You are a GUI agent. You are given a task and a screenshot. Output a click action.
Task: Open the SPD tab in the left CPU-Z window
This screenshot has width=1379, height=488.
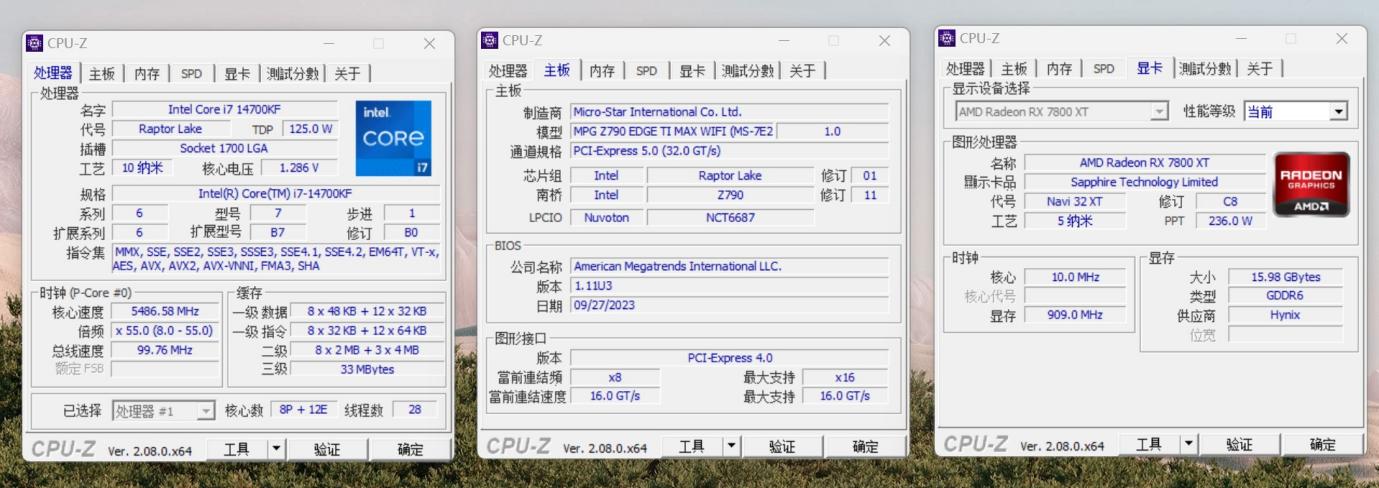pyautogui.click(x=191, y=73)
